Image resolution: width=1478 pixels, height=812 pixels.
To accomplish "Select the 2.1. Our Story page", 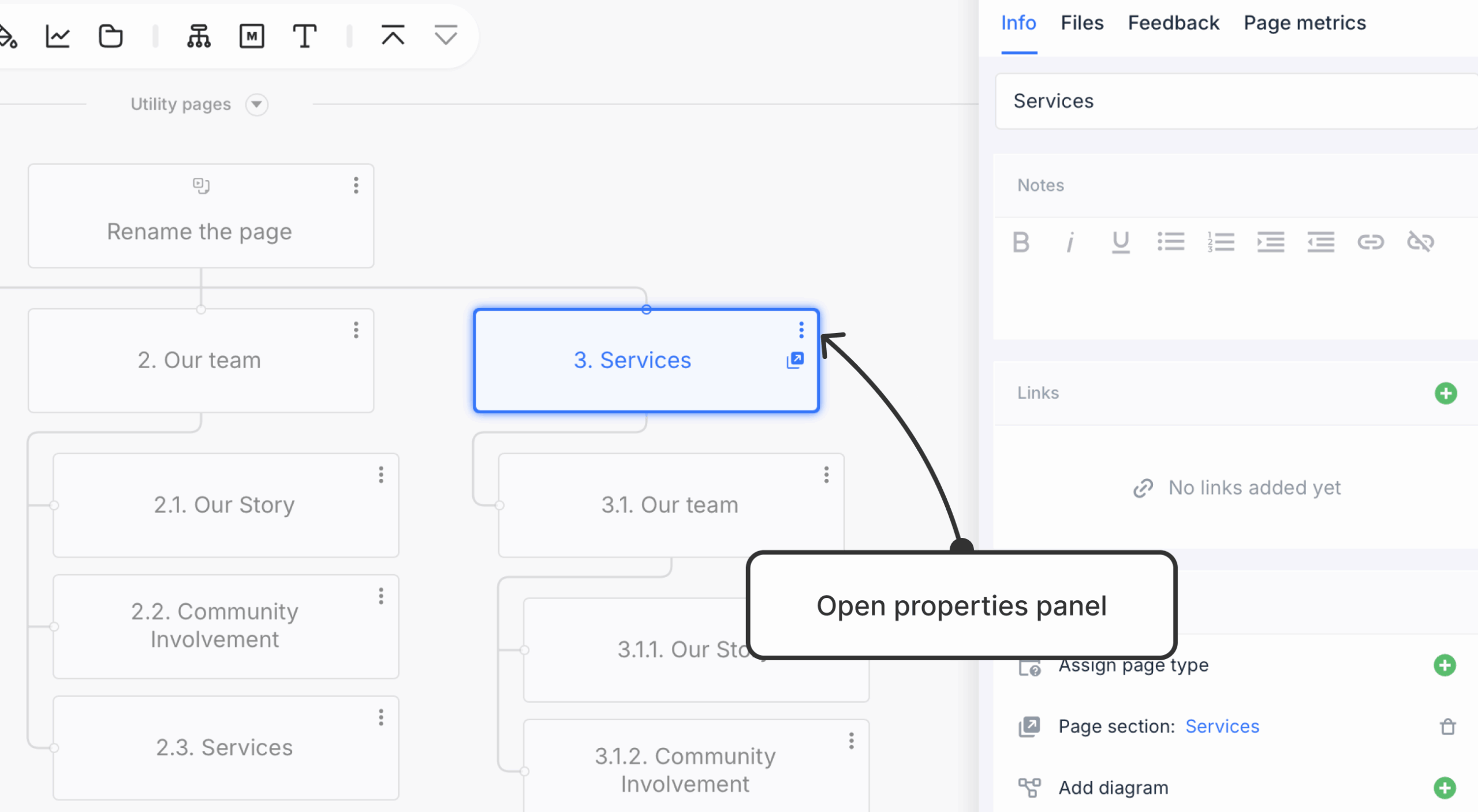I will coord(226,506).
